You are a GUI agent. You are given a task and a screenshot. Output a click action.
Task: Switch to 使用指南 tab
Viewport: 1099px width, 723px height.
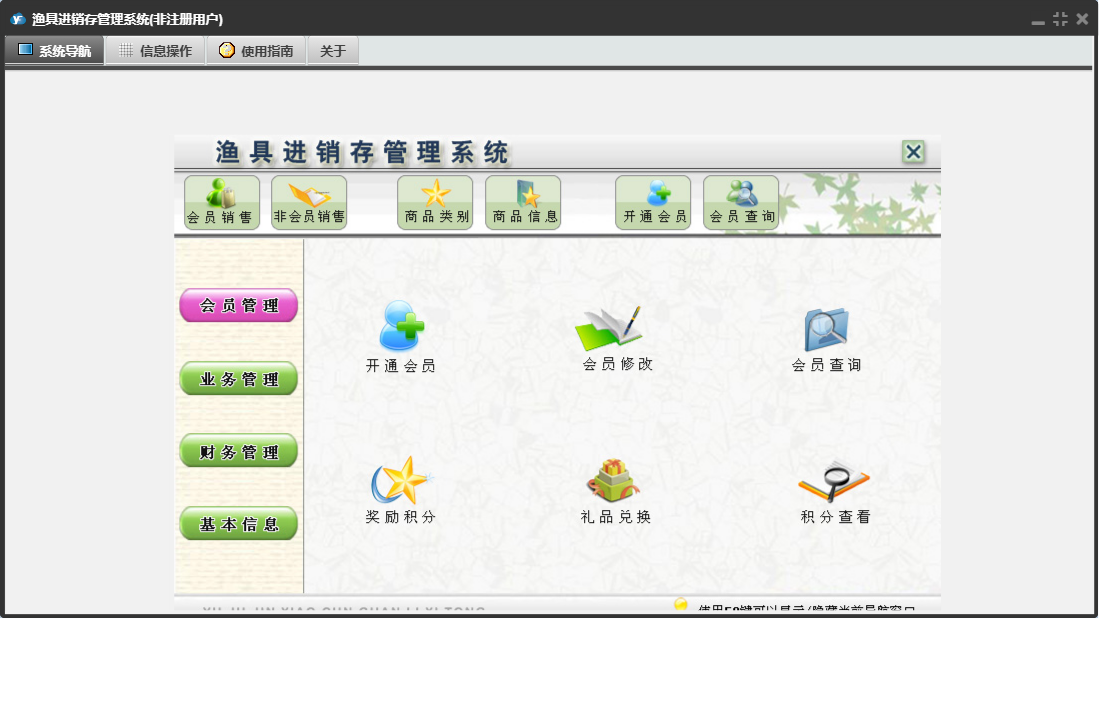tap(257, 50)
